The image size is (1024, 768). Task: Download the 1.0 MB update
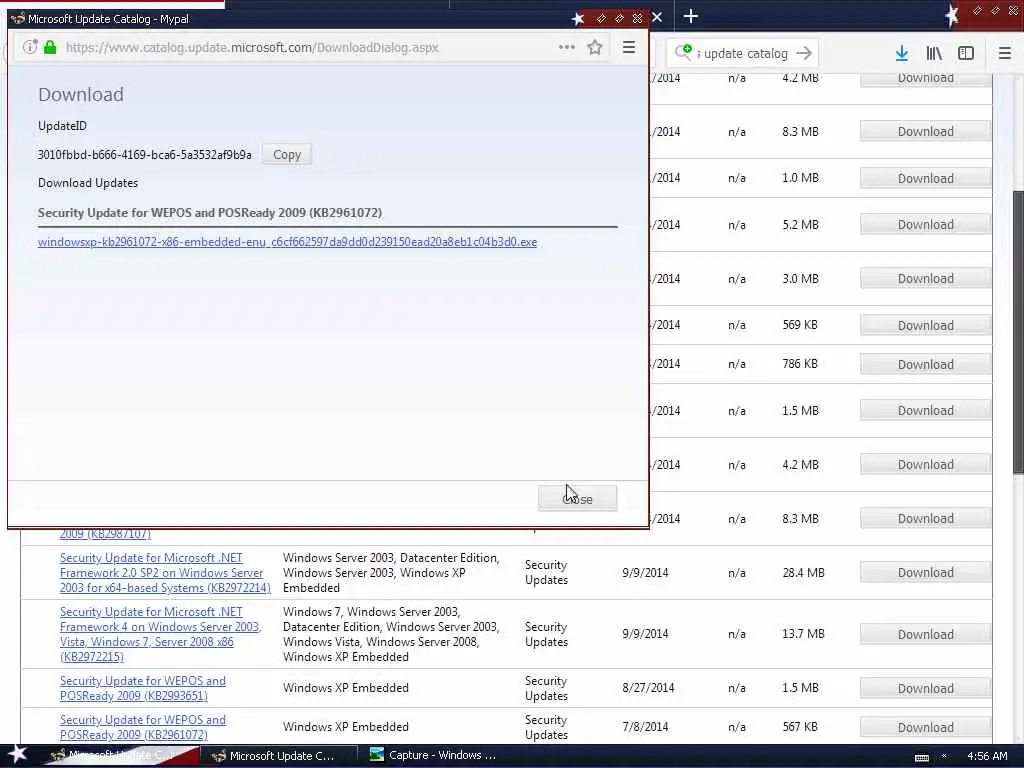tap(925, 178)
